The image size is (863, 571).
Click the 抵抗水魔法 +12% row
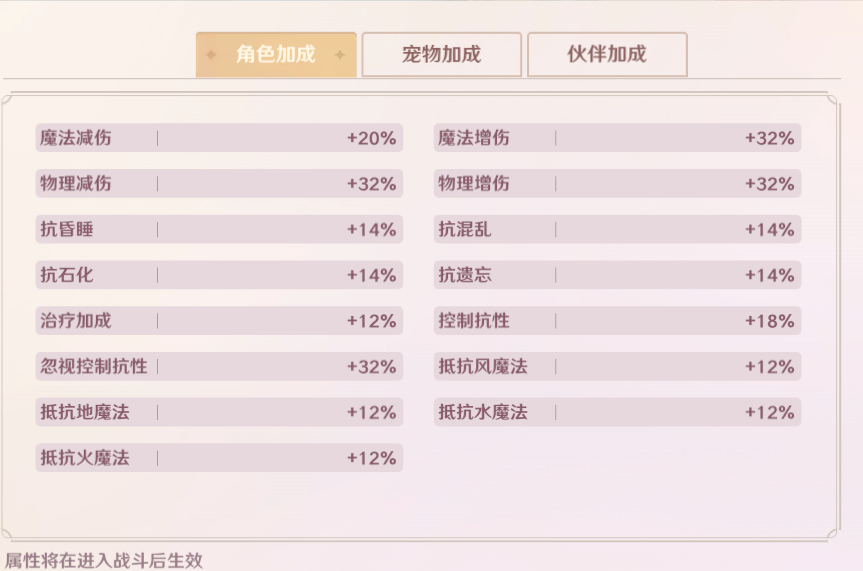[617, 412]
